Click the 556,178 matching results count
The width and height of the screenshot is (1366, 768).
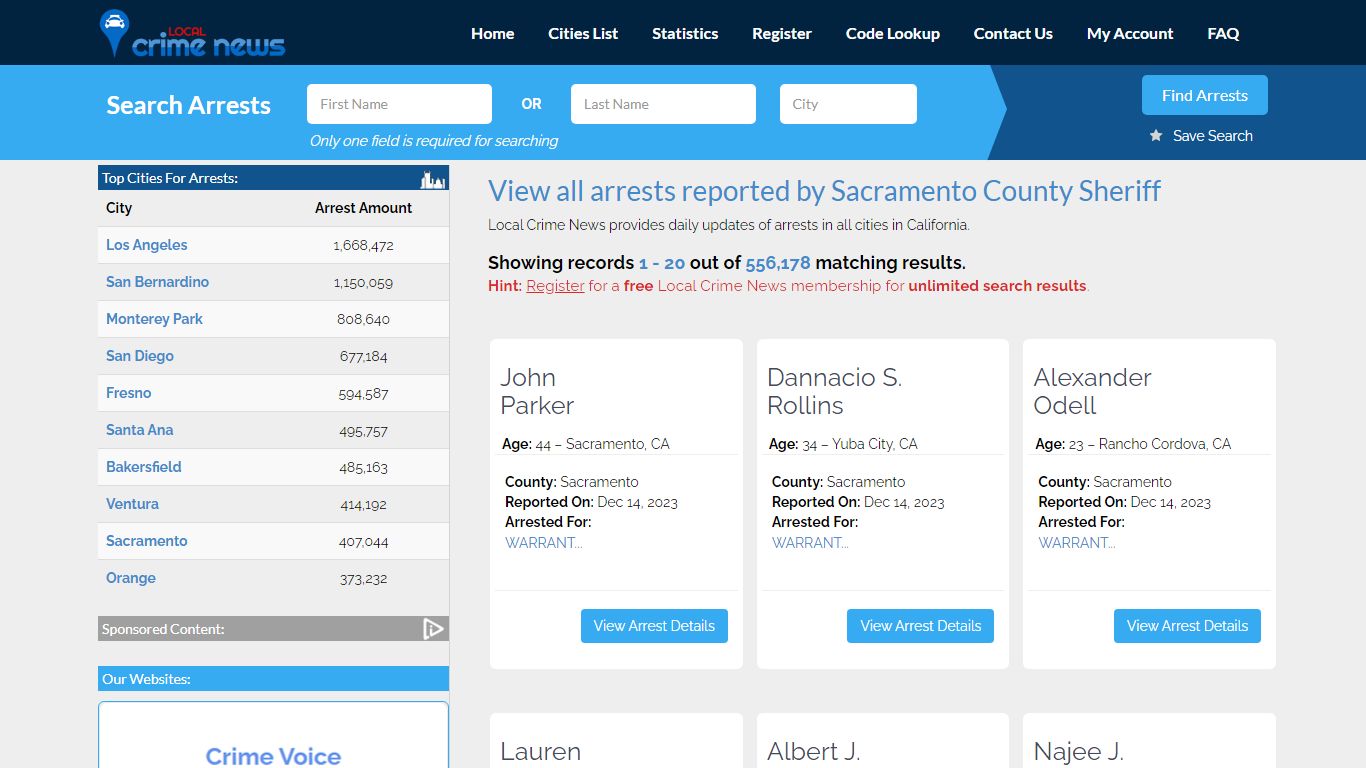[778, 263]
